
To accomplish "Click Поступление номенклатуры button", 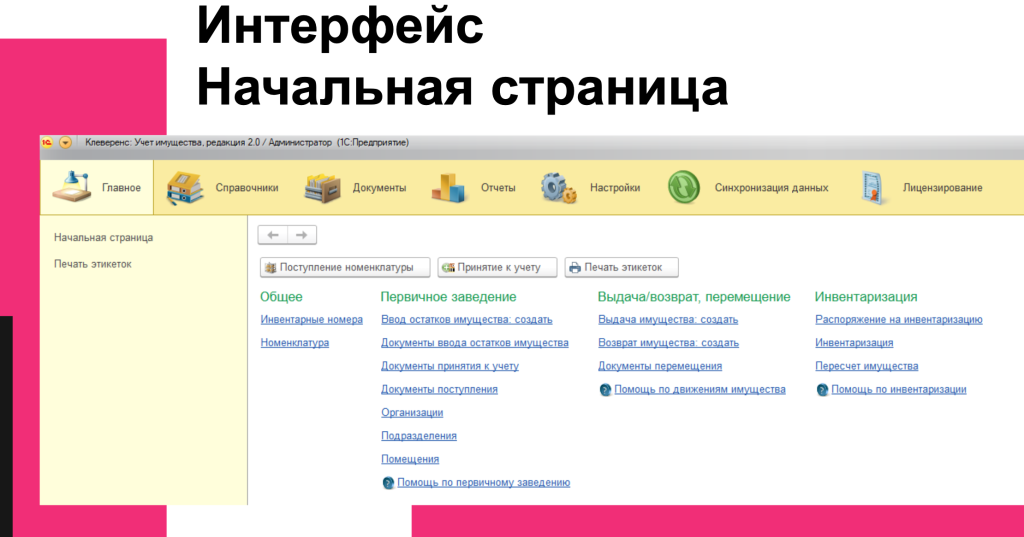I will click(x=344, y=267).
